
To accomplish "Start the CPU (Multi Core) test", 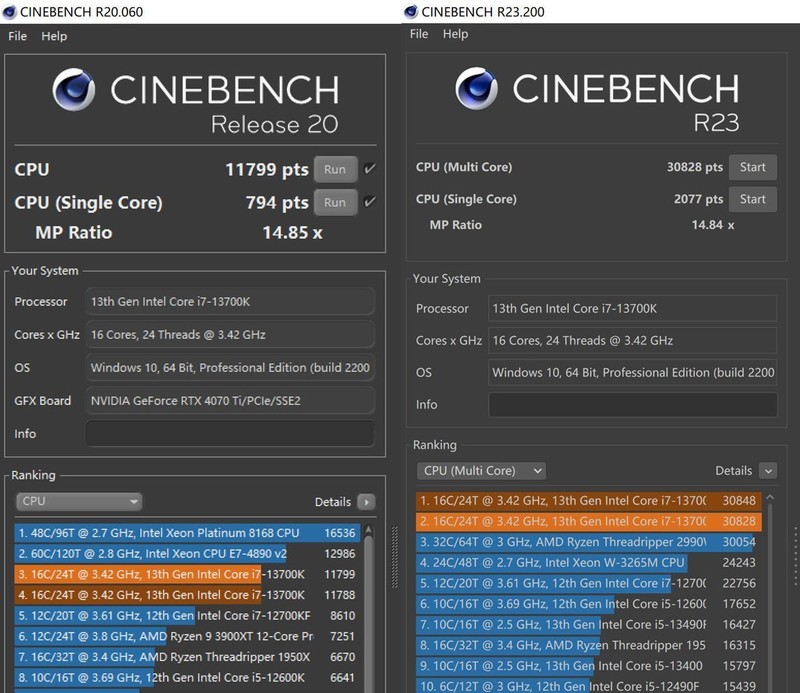I will (x=752, y=167).
